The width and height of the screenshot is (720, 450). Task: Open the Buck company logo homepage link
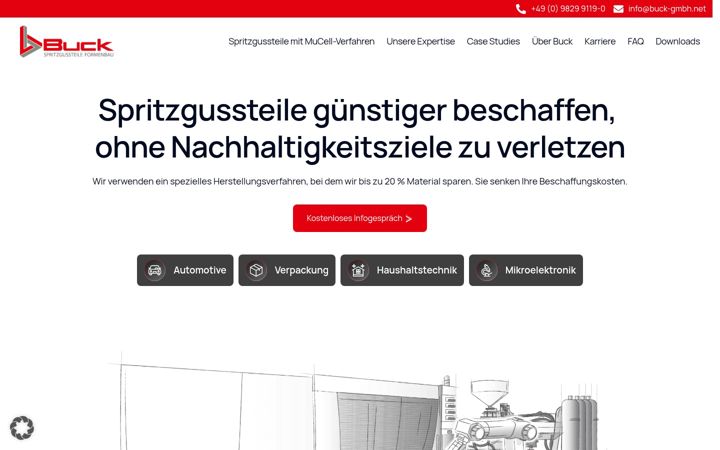click(x=67, y=41)
